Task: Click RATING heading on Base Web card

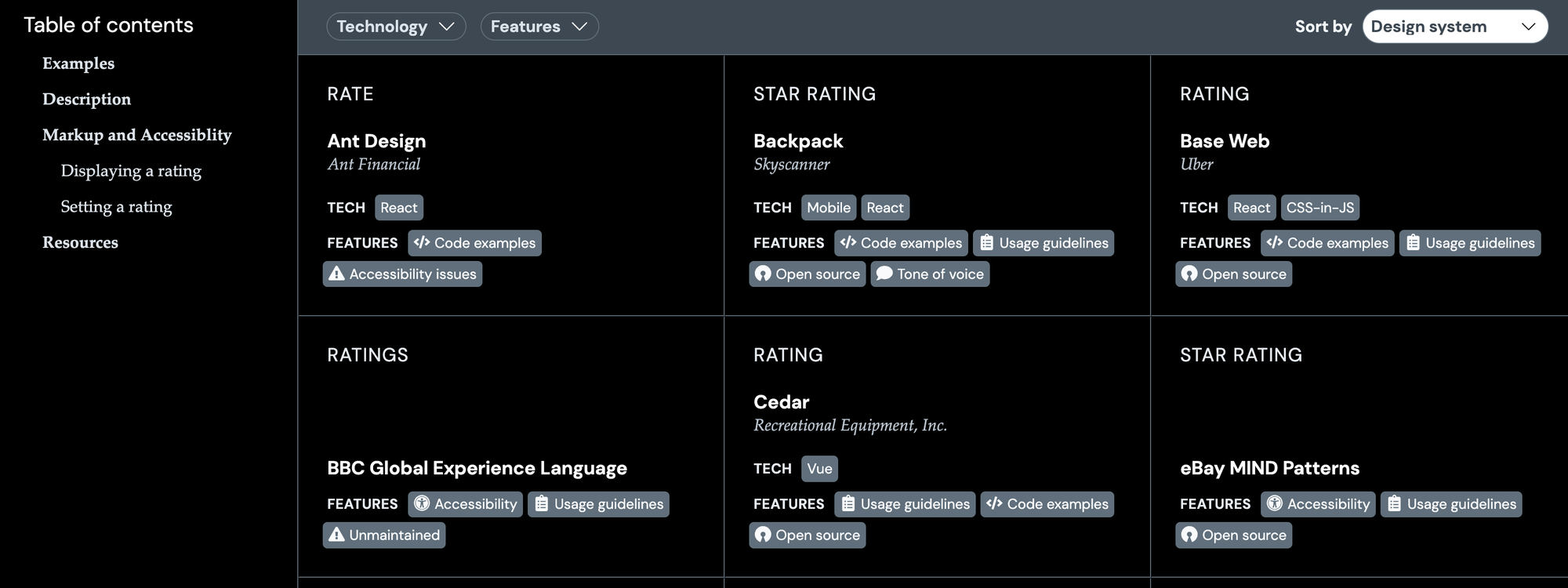Action: pos(1214,94)
